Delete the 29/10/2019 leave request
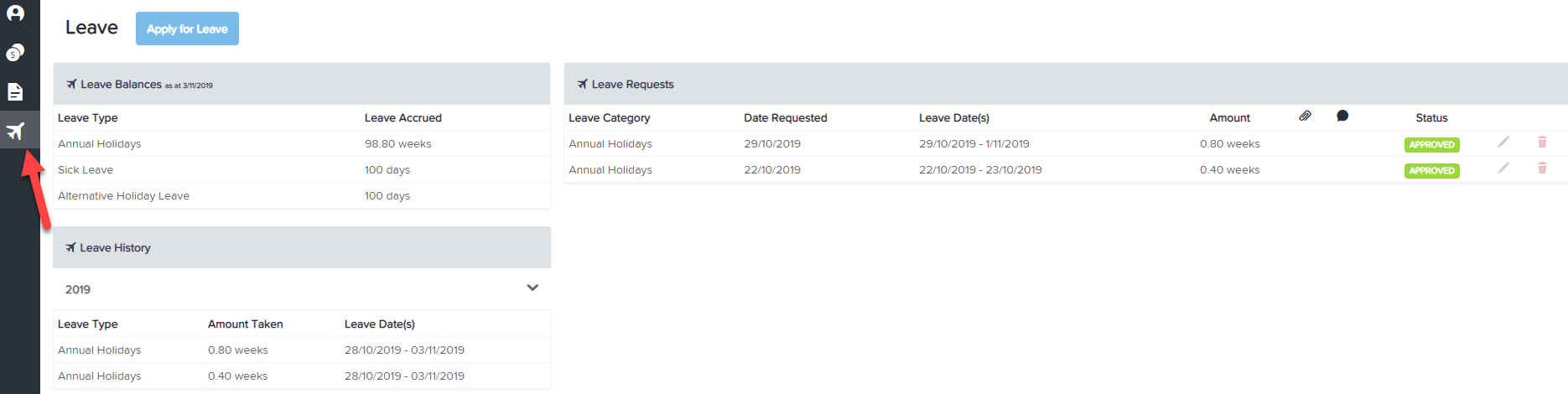The height and width of the screenshot is (394, 1568). coord(1542,143)
